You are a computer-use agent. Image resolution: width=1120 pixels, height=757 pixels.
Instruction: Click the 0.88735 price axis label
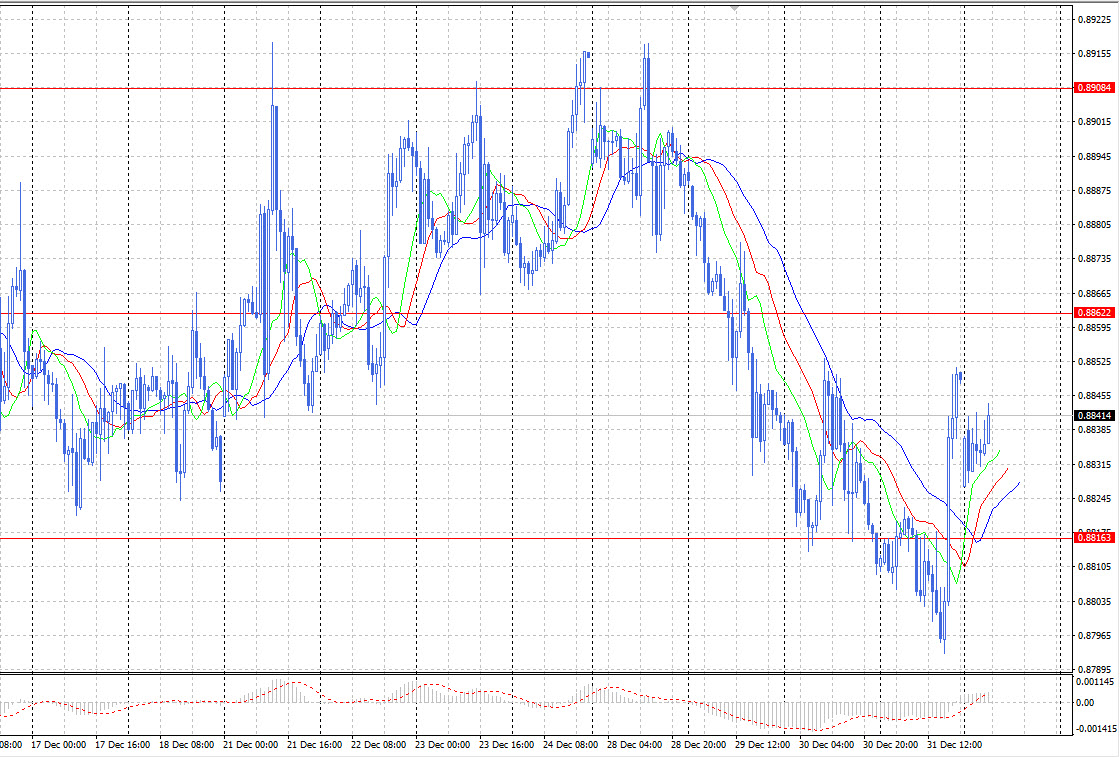click(x=1094, y=259)
